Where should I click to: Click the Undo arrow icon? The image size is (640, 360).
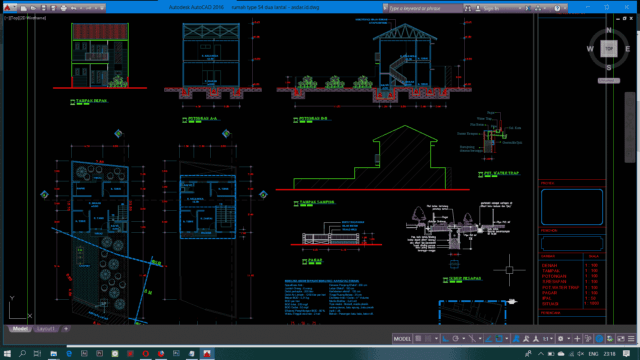pos(74,8)
